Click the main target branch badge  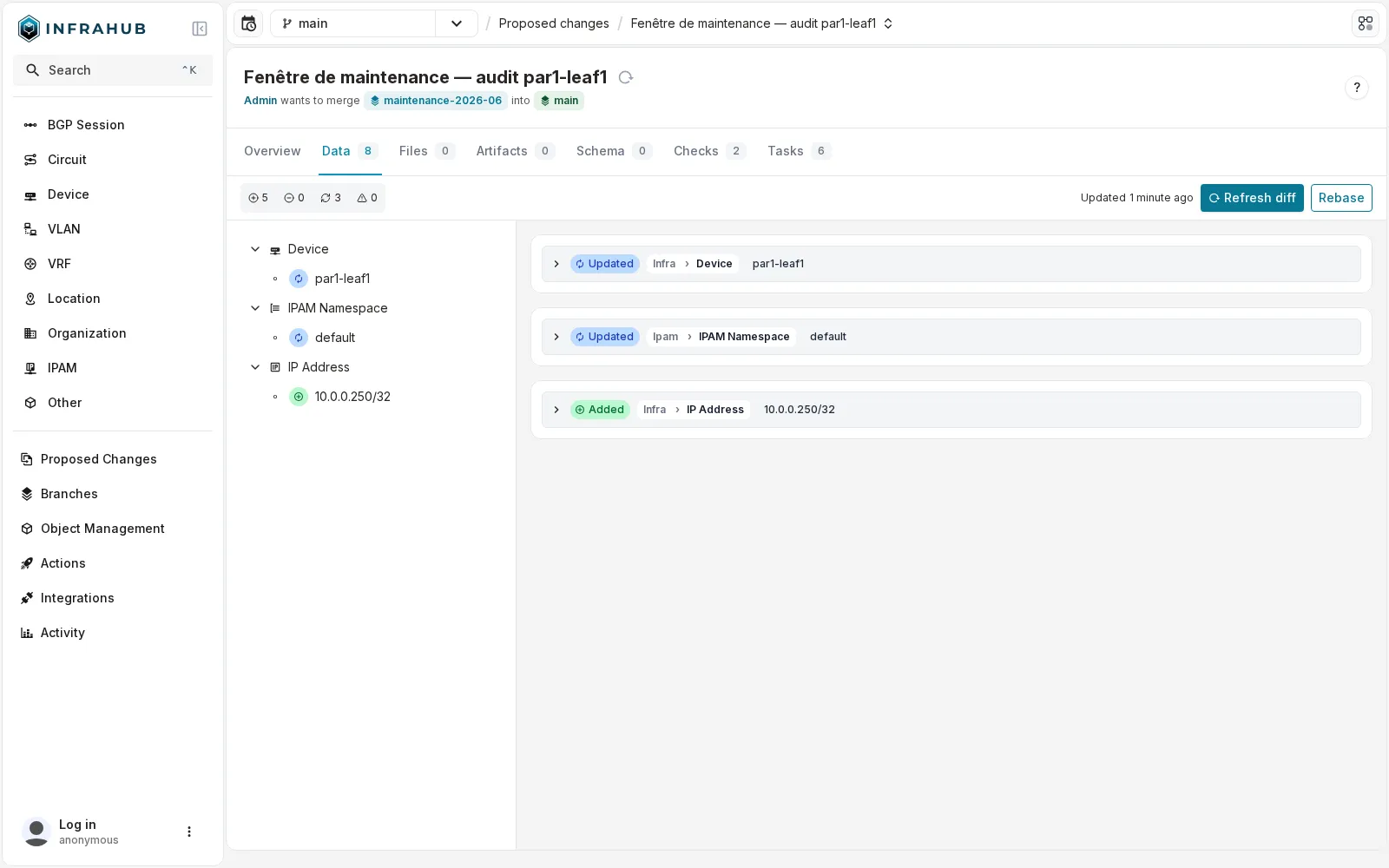point(559,101)
